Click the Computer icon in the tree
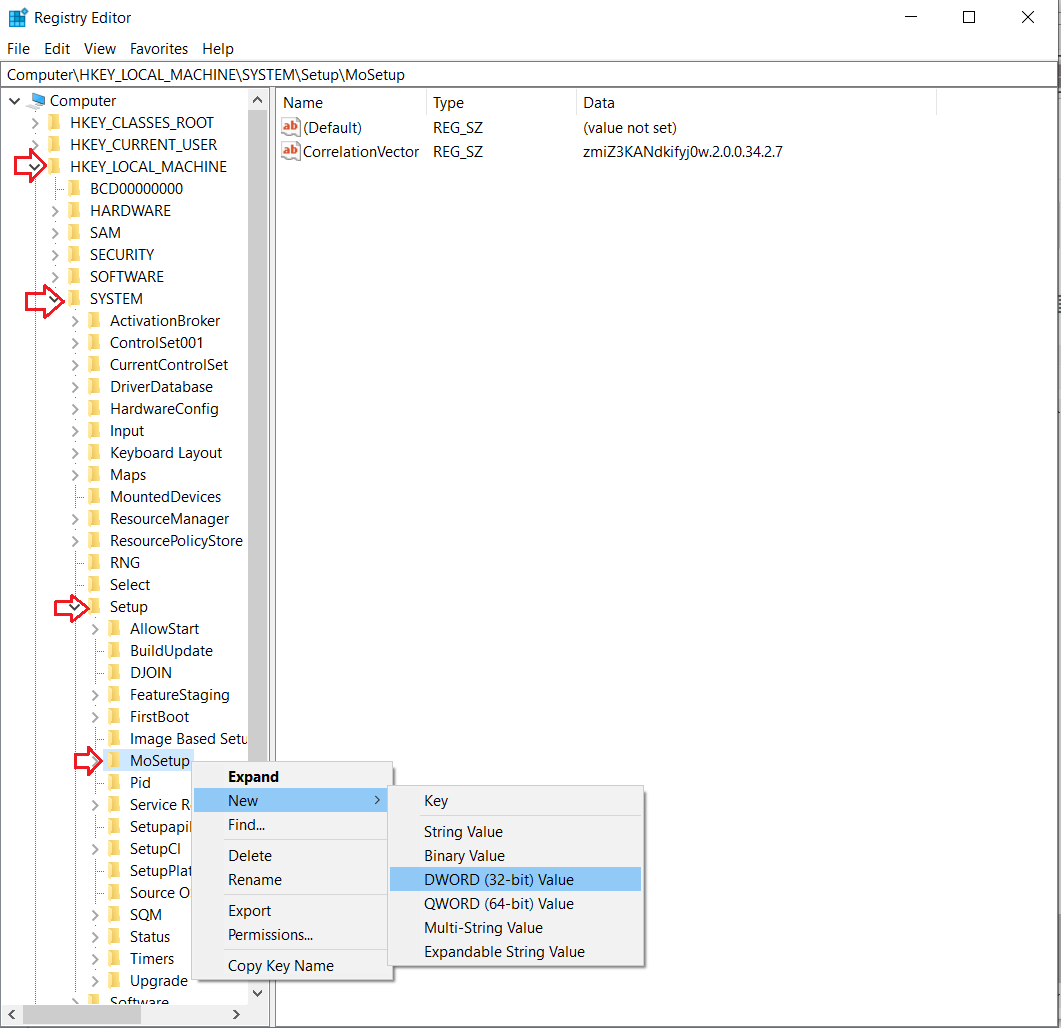The width and height of the screenshot is (1061, 1028). (37, 101)
